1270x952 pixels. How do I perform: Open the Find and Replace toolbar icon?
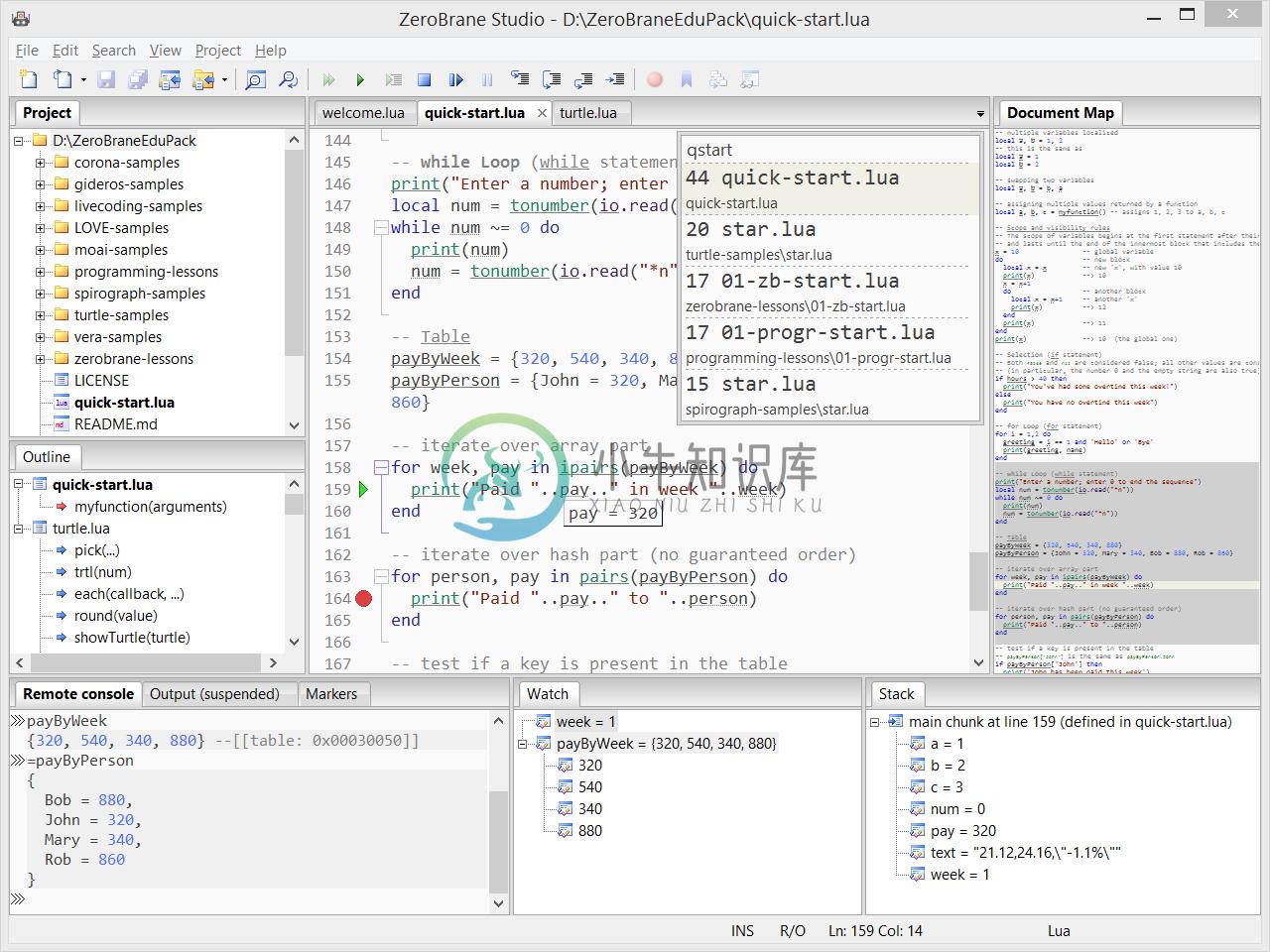click(288, 79)
